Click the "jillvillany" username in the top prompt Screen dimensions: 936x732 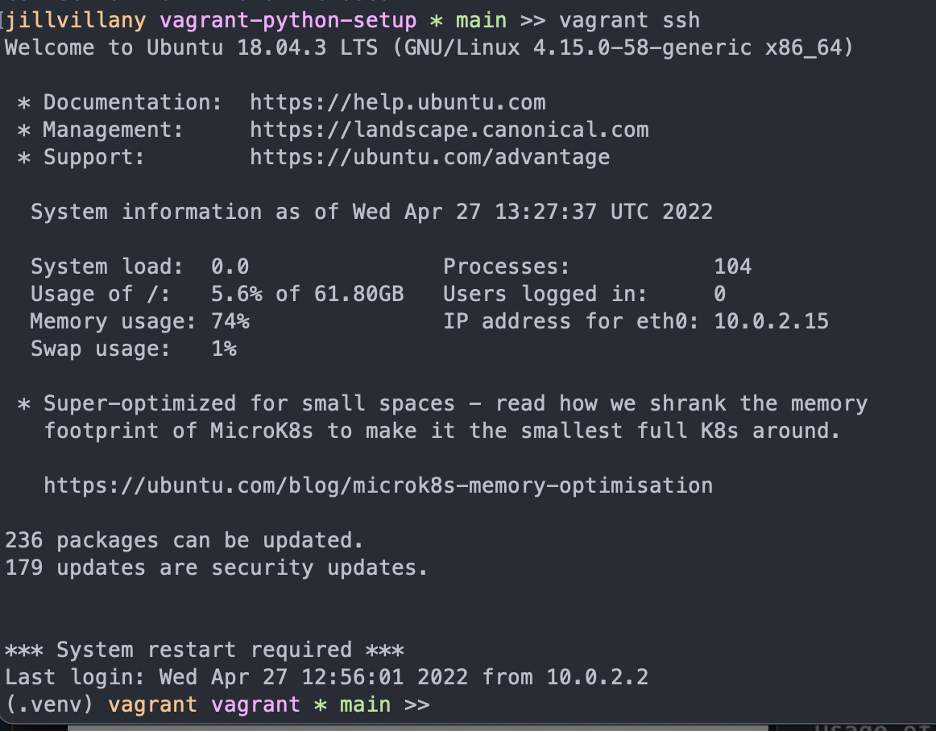pyautogui.click(x=77, y=20)
